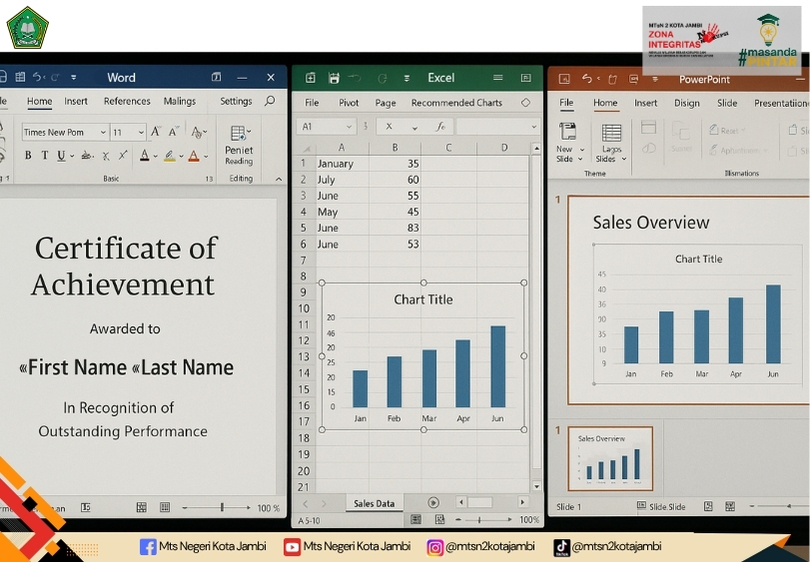The width and height of the screenshot is (810, 562).
Task: Select the Sales Overview slide thumbnail
Action: click(610, 459)
